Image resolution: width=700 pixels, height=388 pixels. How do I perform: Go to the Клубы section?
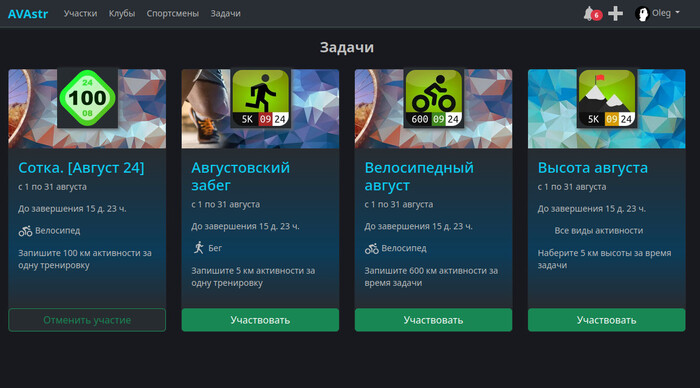point(122,13)
